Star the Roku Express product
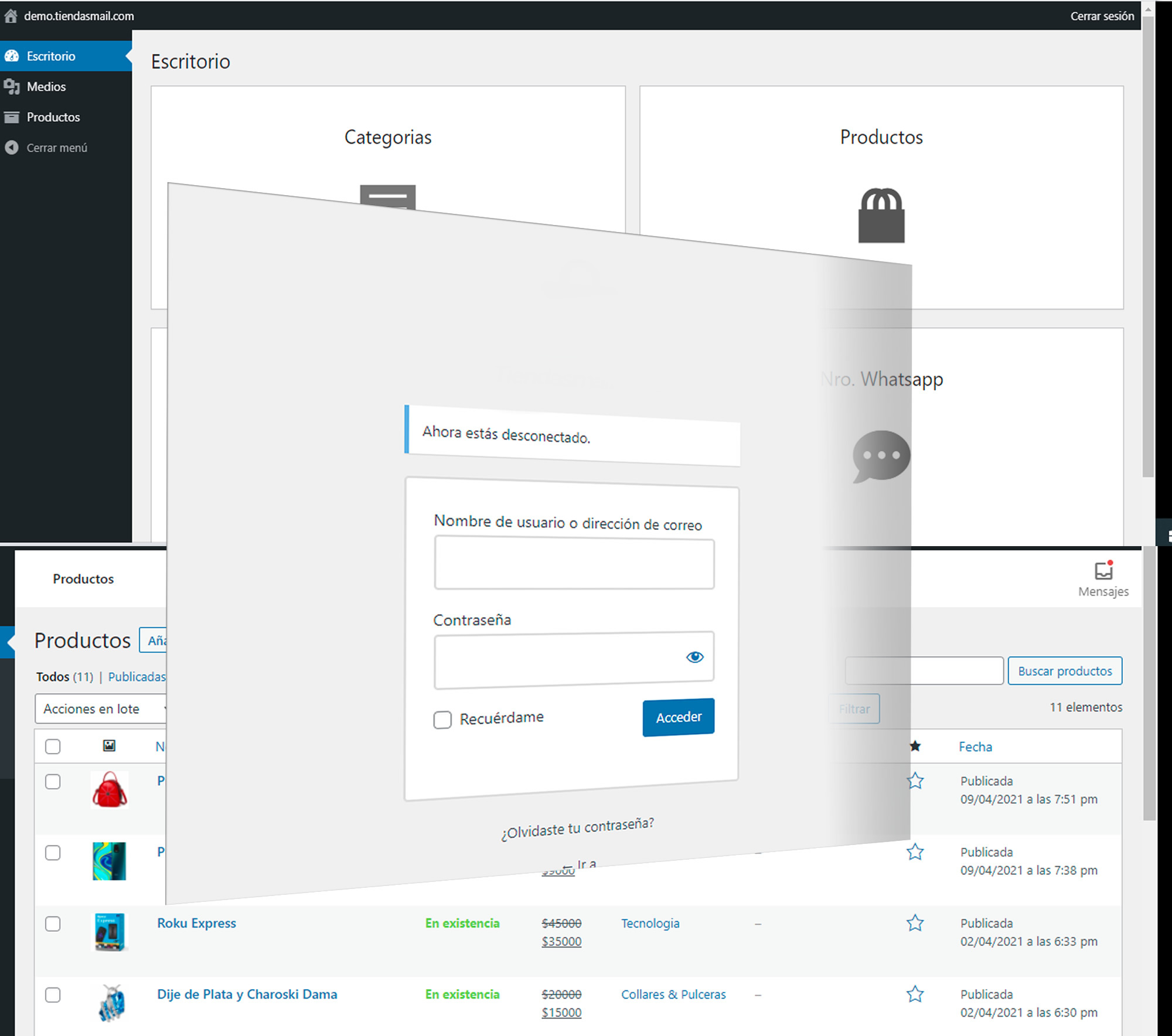Screen dimensions: 1172x1036 click(915, 923)
